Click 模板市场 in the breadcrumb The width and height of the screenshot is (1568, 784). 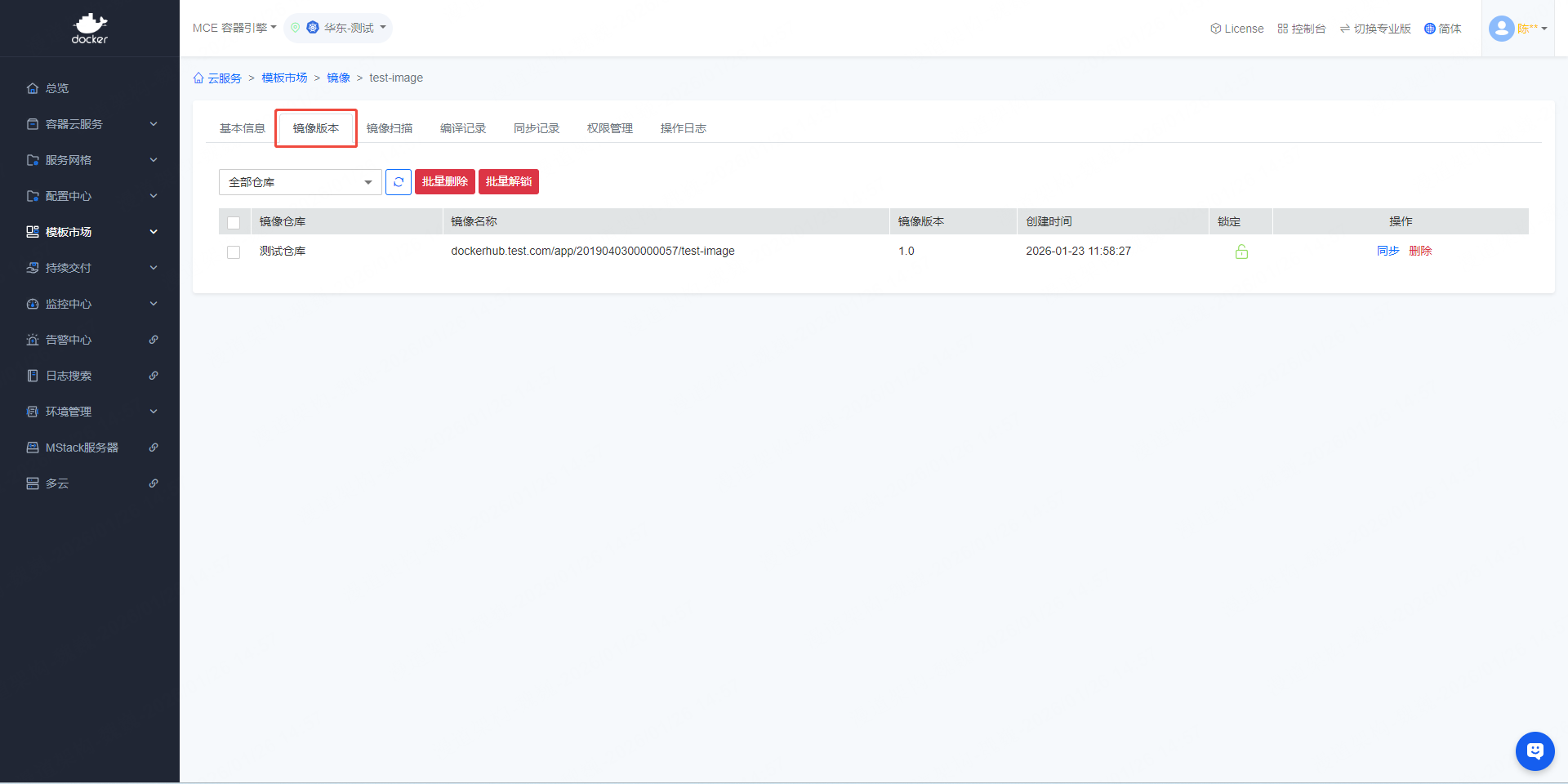(x=284, y=78)
